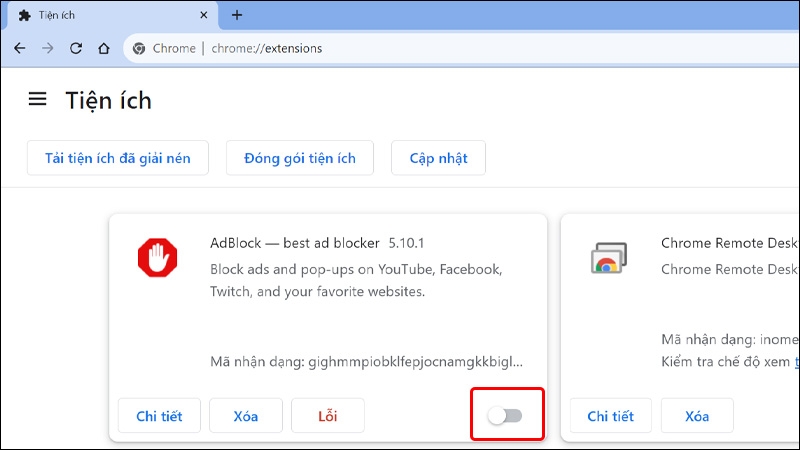800x450 pixels.
Task: Toggle the AdBlock extension switch
Action: (505, 416)
